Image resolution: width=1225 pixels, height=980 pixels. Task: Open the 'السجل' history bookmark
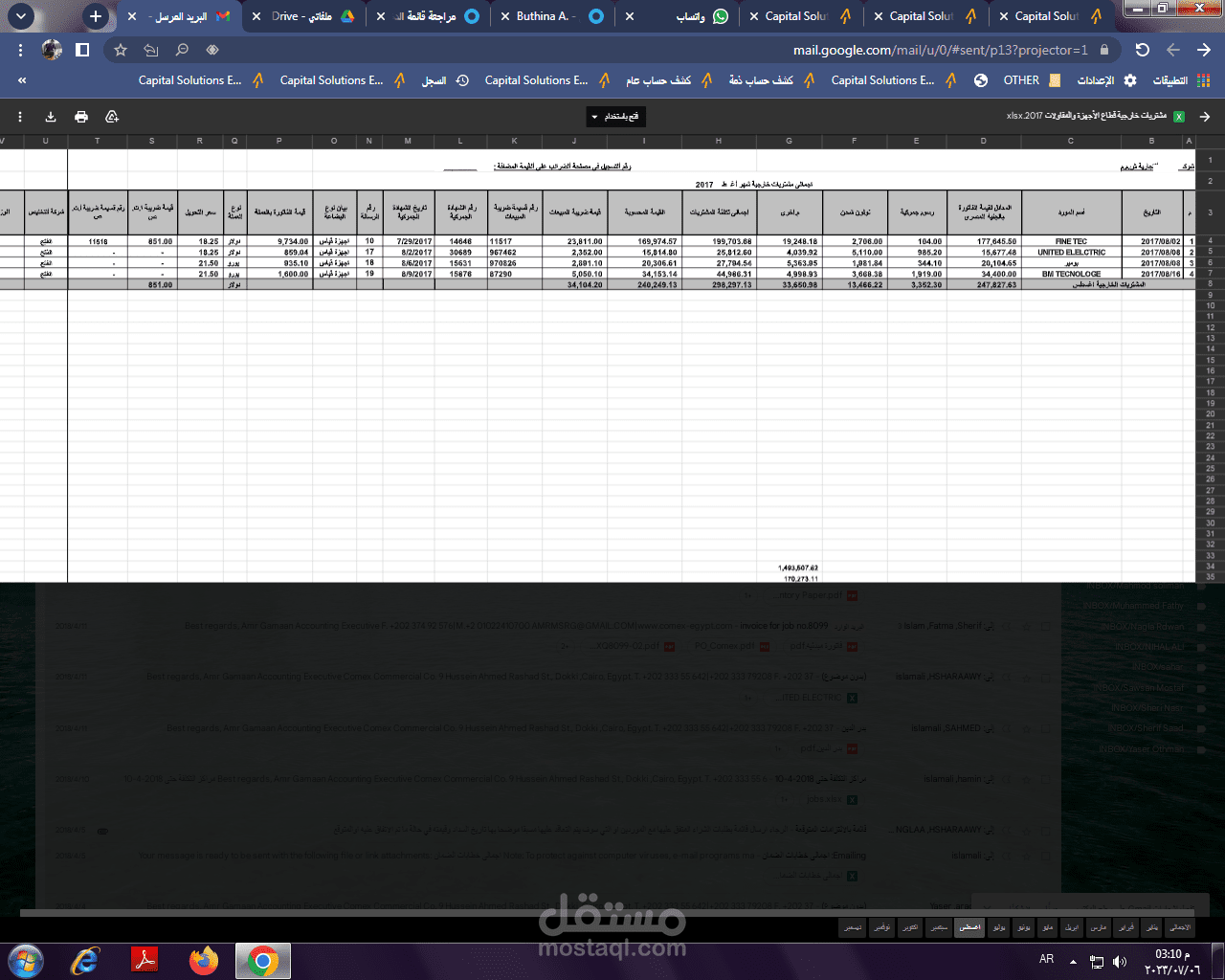click(x=445, y=80)
